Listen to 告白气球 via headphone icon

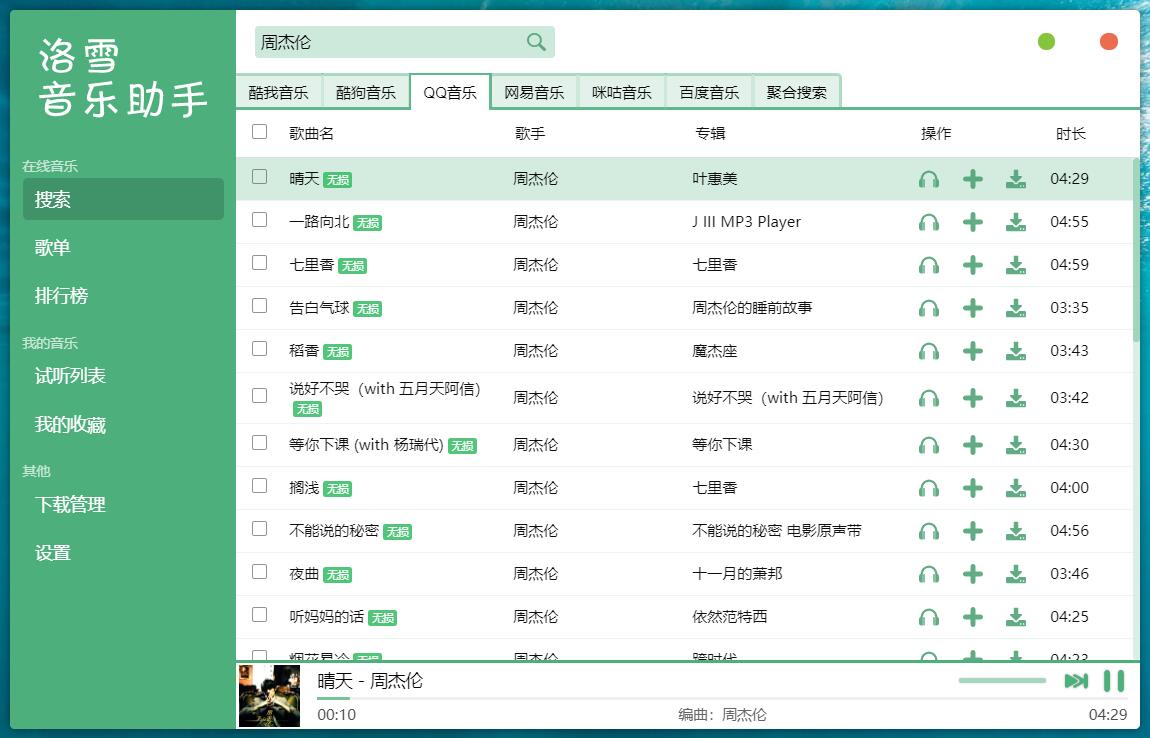coord(929,308)
